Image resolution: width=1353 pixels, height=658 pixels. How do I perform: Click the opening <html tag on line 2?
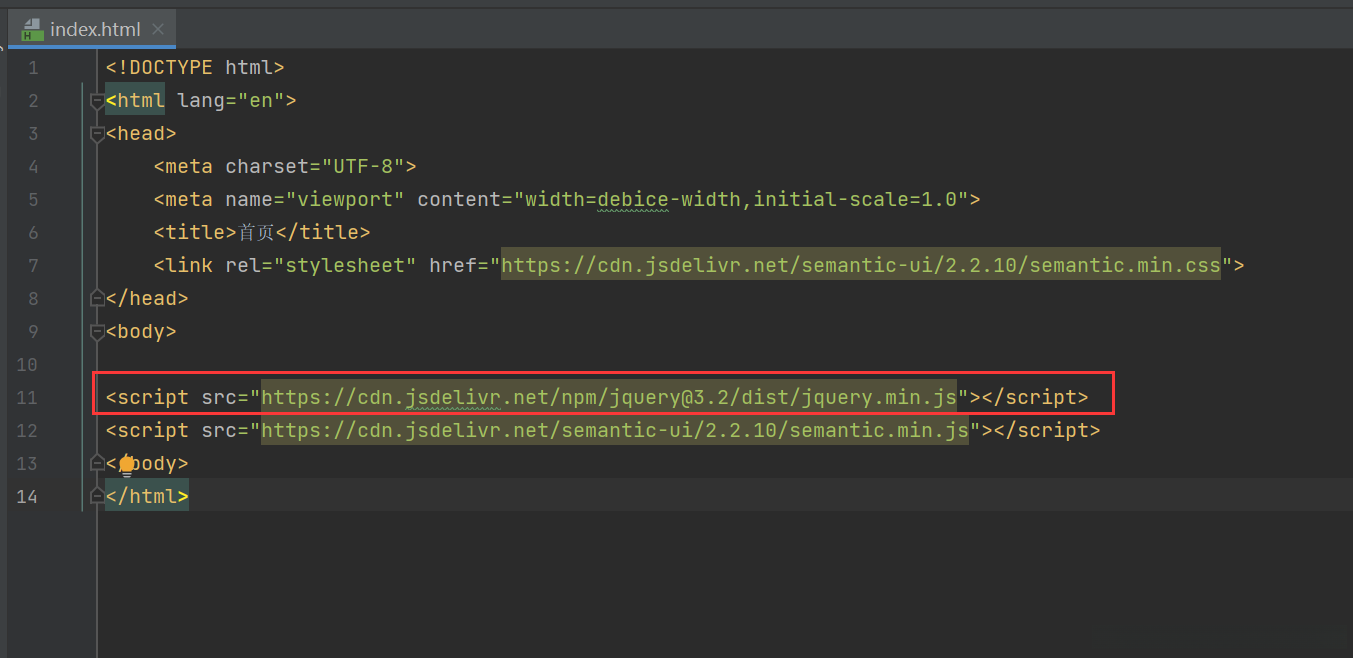click(135, 101)
